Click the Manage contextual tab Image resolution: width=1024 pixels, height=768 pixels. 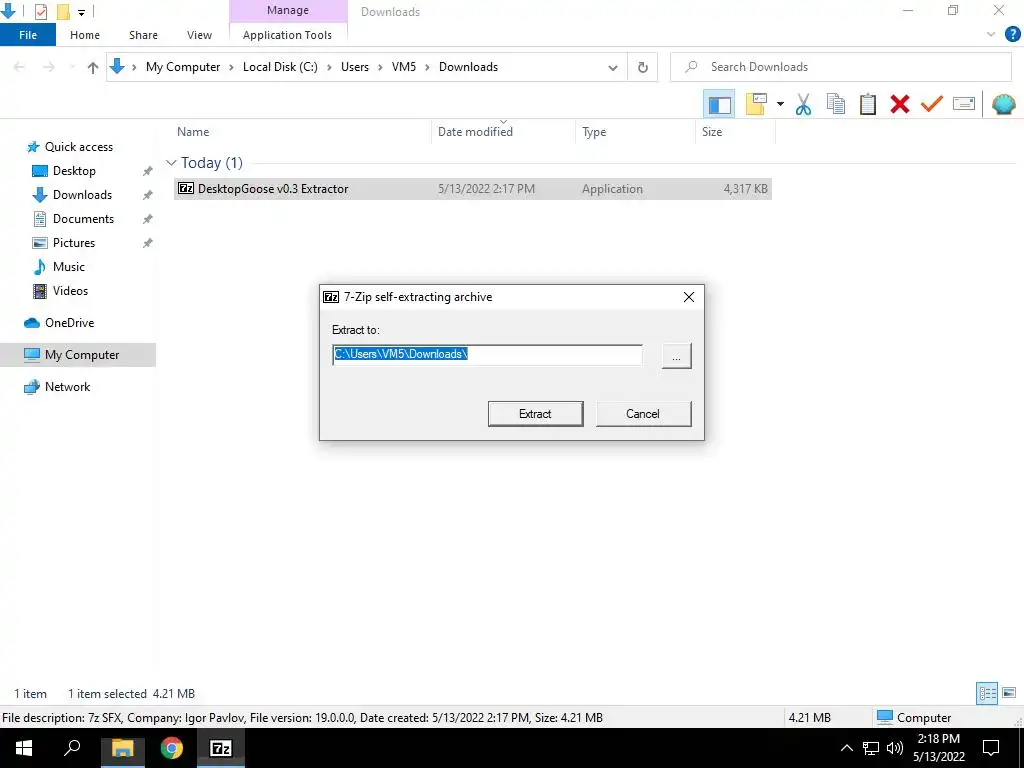[288, 10]
